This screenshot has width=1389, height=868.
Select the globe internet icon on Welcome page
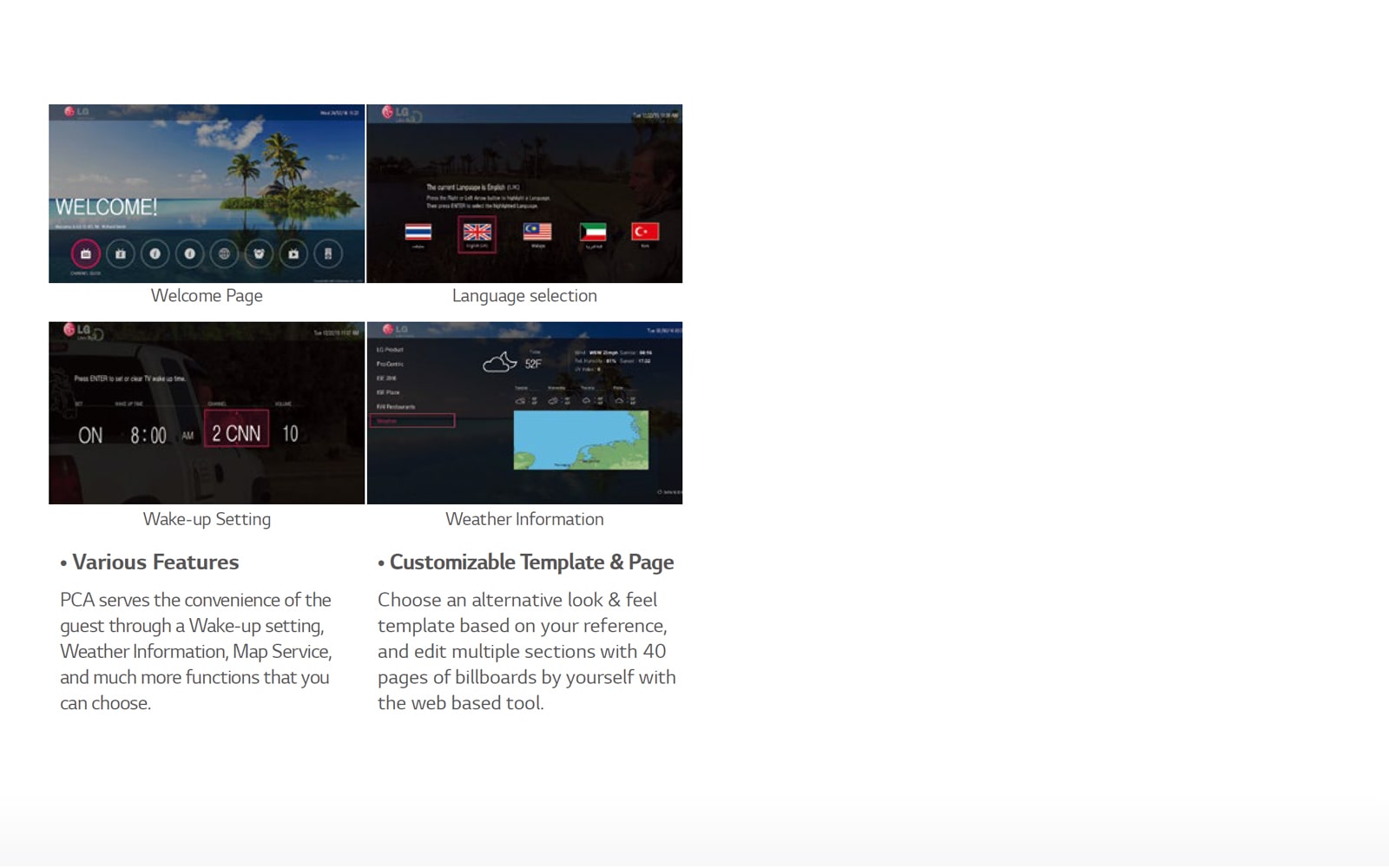223,253
